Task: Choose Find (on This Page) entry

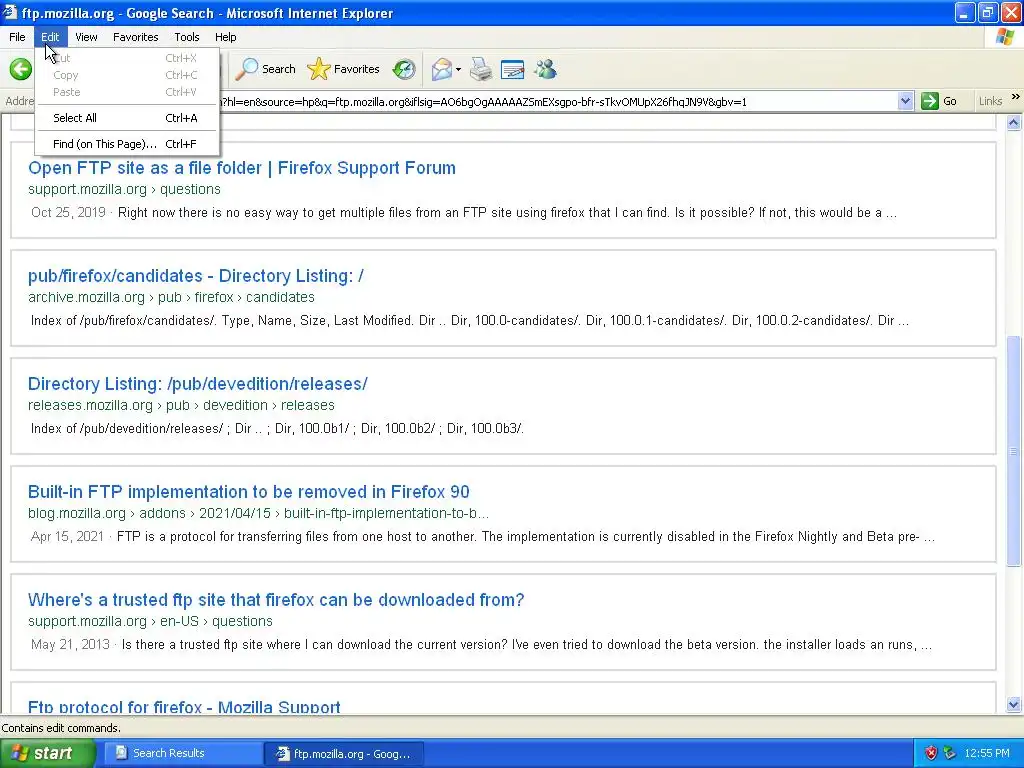Action: coord(127,144)
